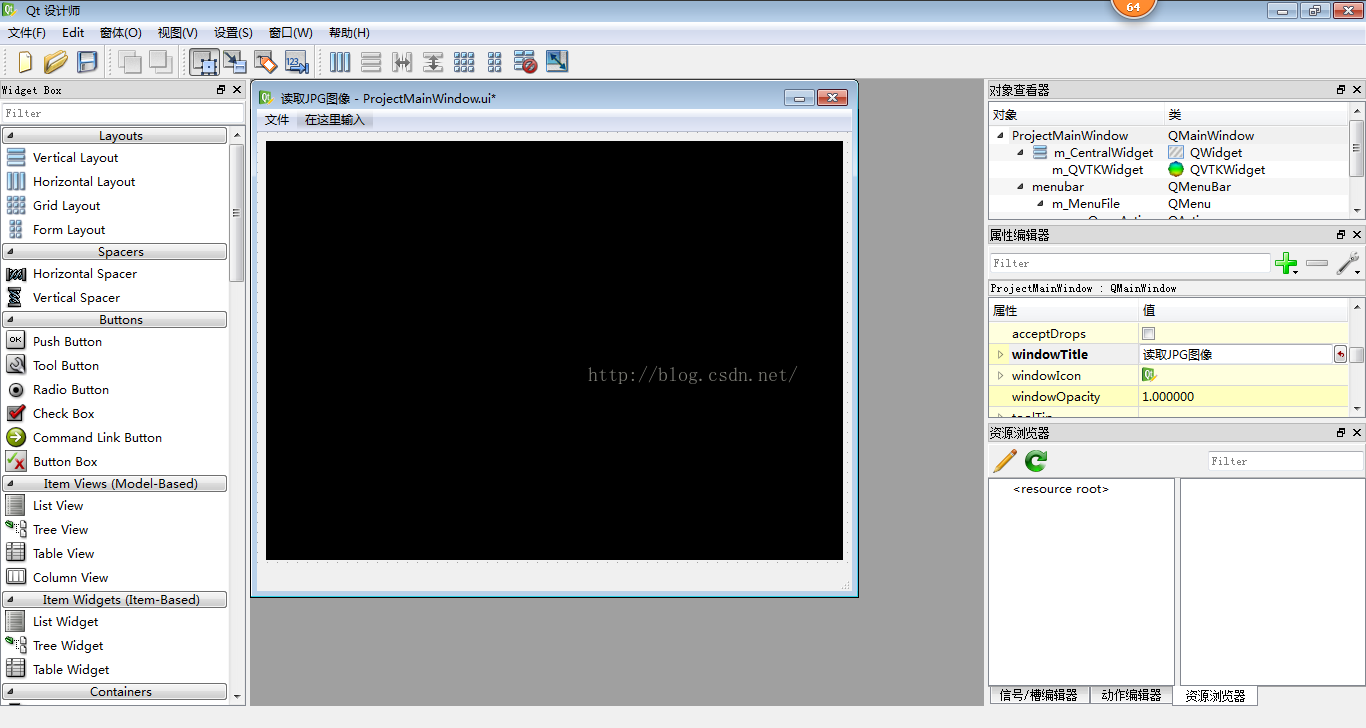Save the form with floppy disk icon
1366x728 pixels.
pyautogui.click(x=87, y=62)
